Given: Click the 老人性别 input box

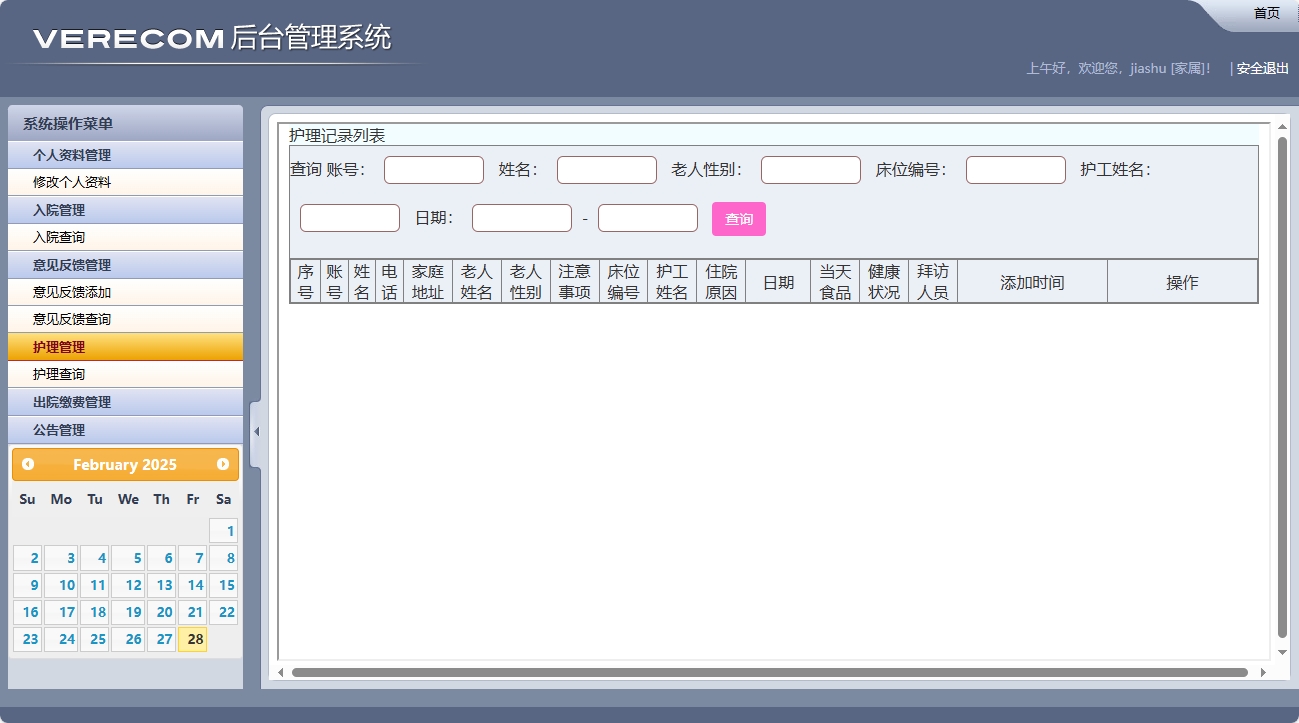Looking at the screenshot, I should point(810,169).
